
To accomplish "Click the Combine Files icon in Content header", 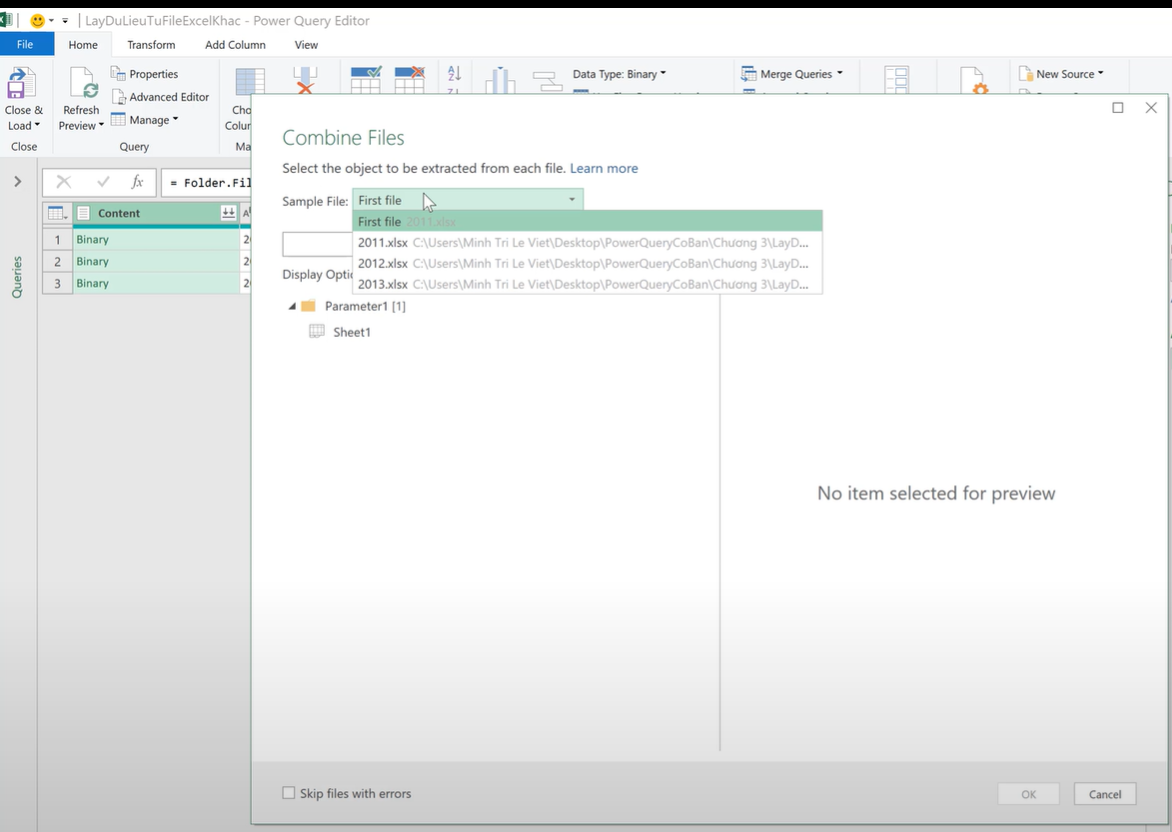I will tap(228, 213).
